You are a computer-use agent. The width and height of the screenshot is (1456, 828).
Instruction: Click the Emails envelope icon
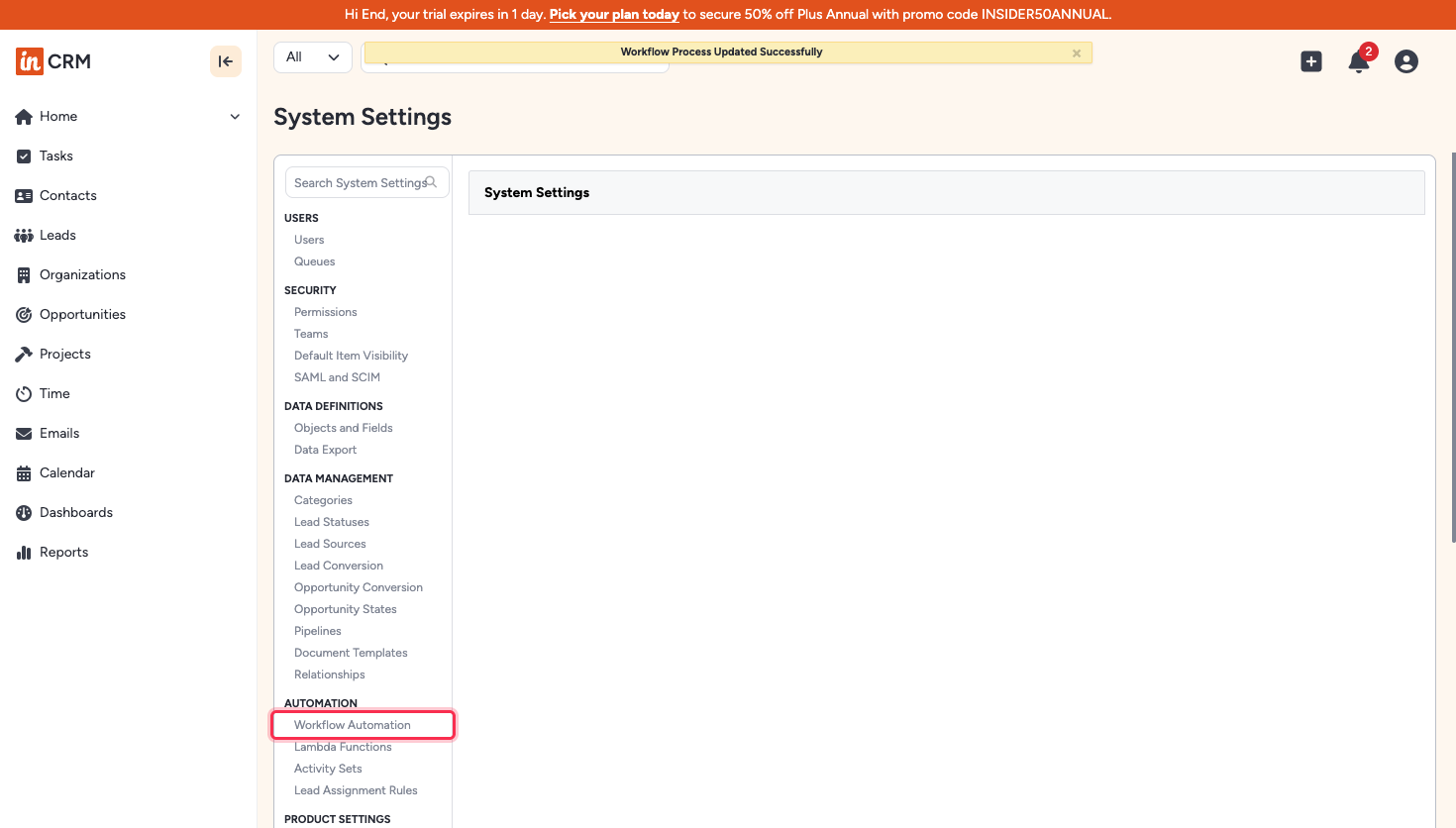click(x=24, y=434)
